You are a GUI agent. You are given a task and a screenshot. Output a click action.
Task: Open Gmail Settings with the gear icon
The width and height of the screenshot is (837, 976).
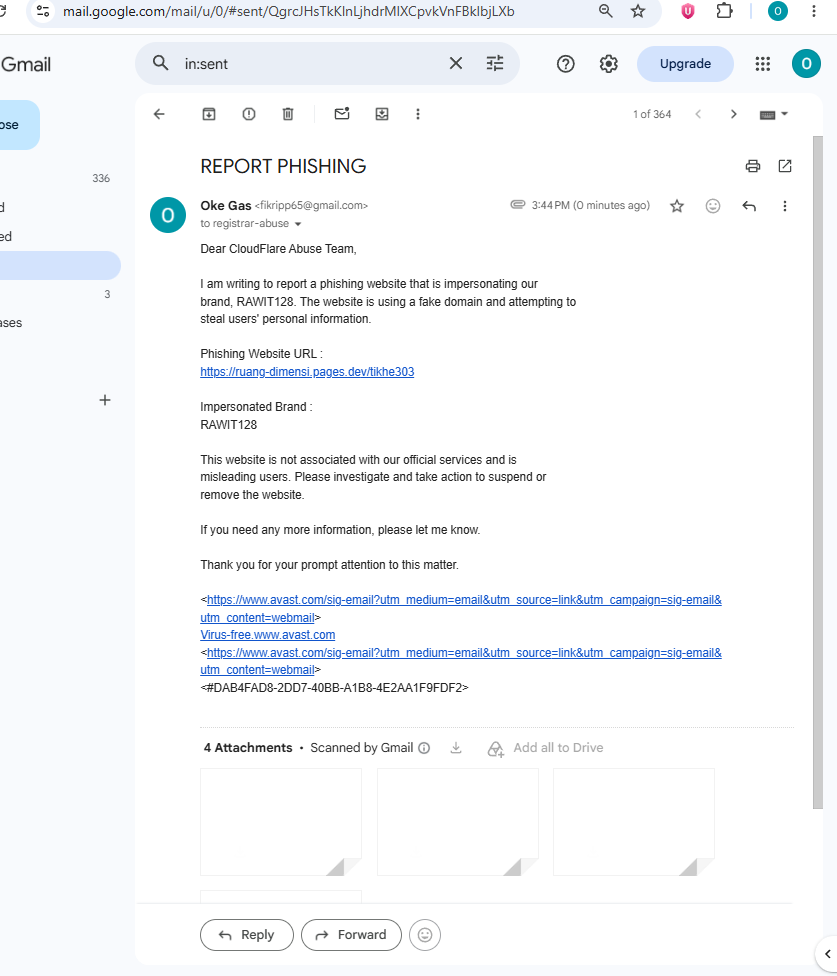pos(609,63)
